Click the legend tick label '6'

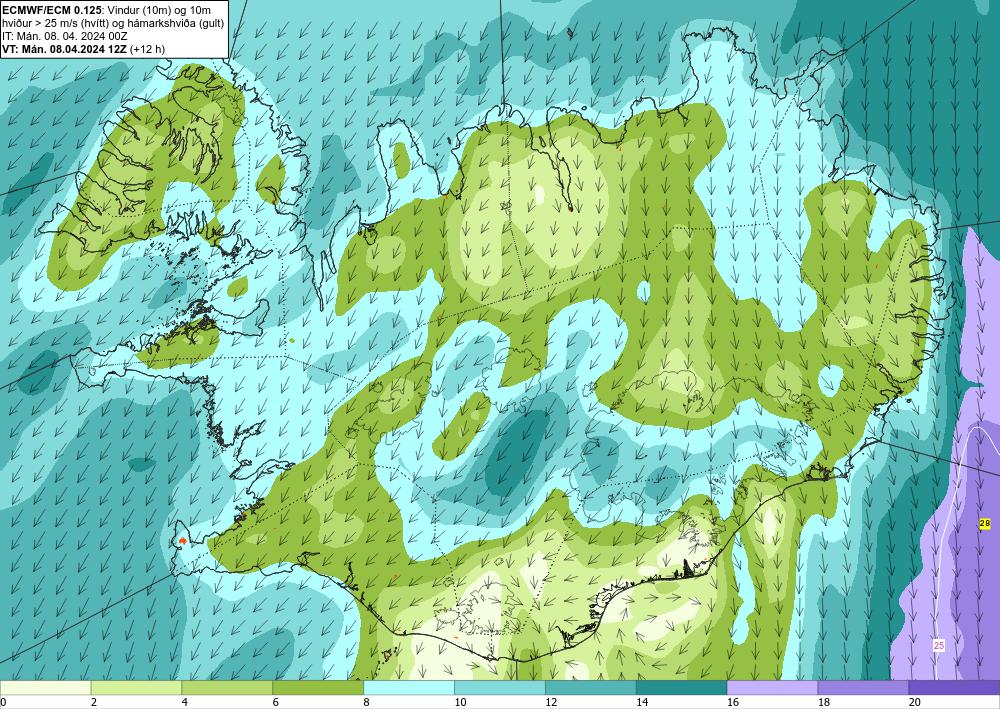276,703
